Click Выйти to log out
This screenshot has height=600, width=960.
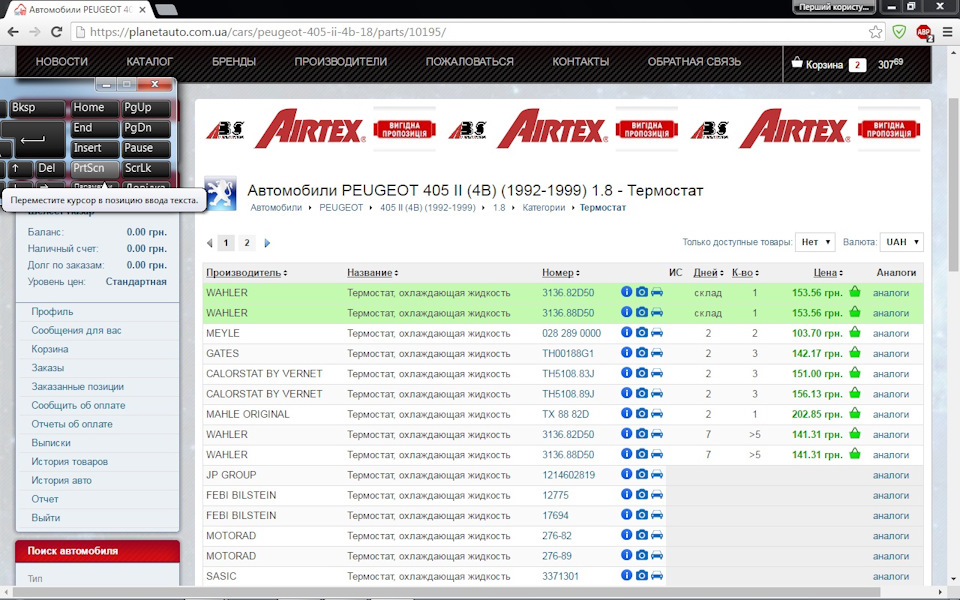[x=46, y=518]
